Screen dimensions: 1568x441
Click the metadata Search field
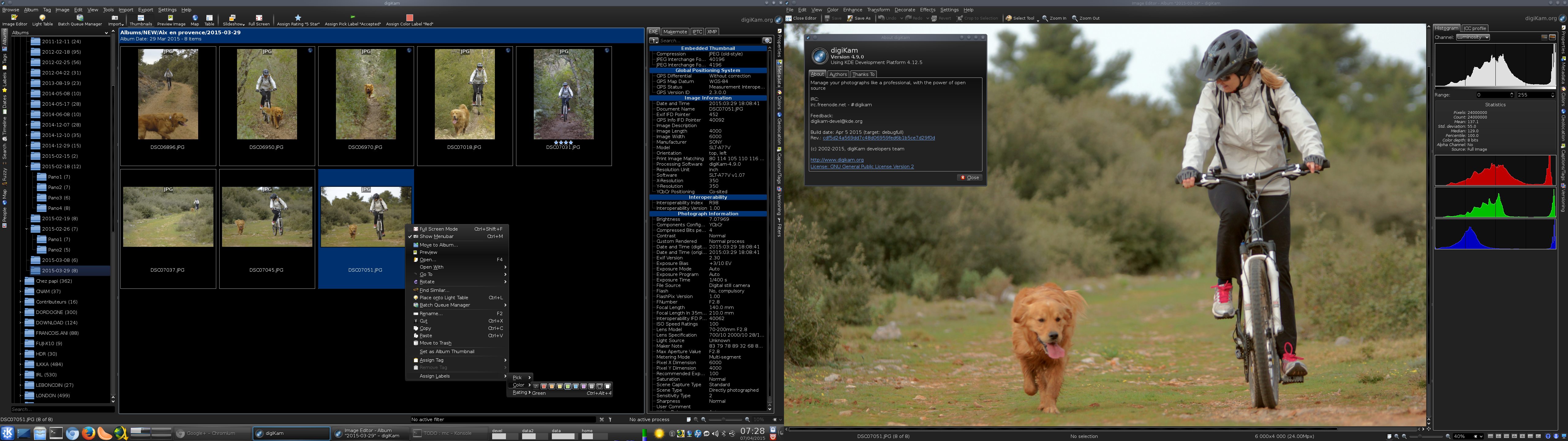pos(710,40)
